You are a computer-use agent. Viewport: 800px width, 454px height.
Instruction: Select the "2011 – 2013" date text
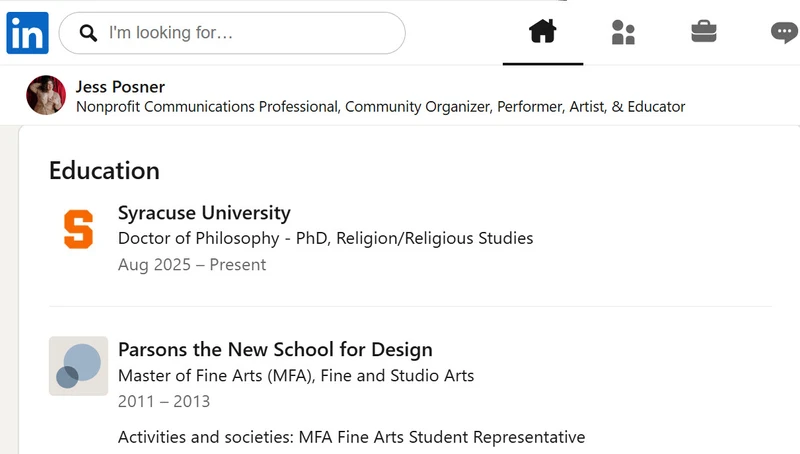tap(164, 401)
